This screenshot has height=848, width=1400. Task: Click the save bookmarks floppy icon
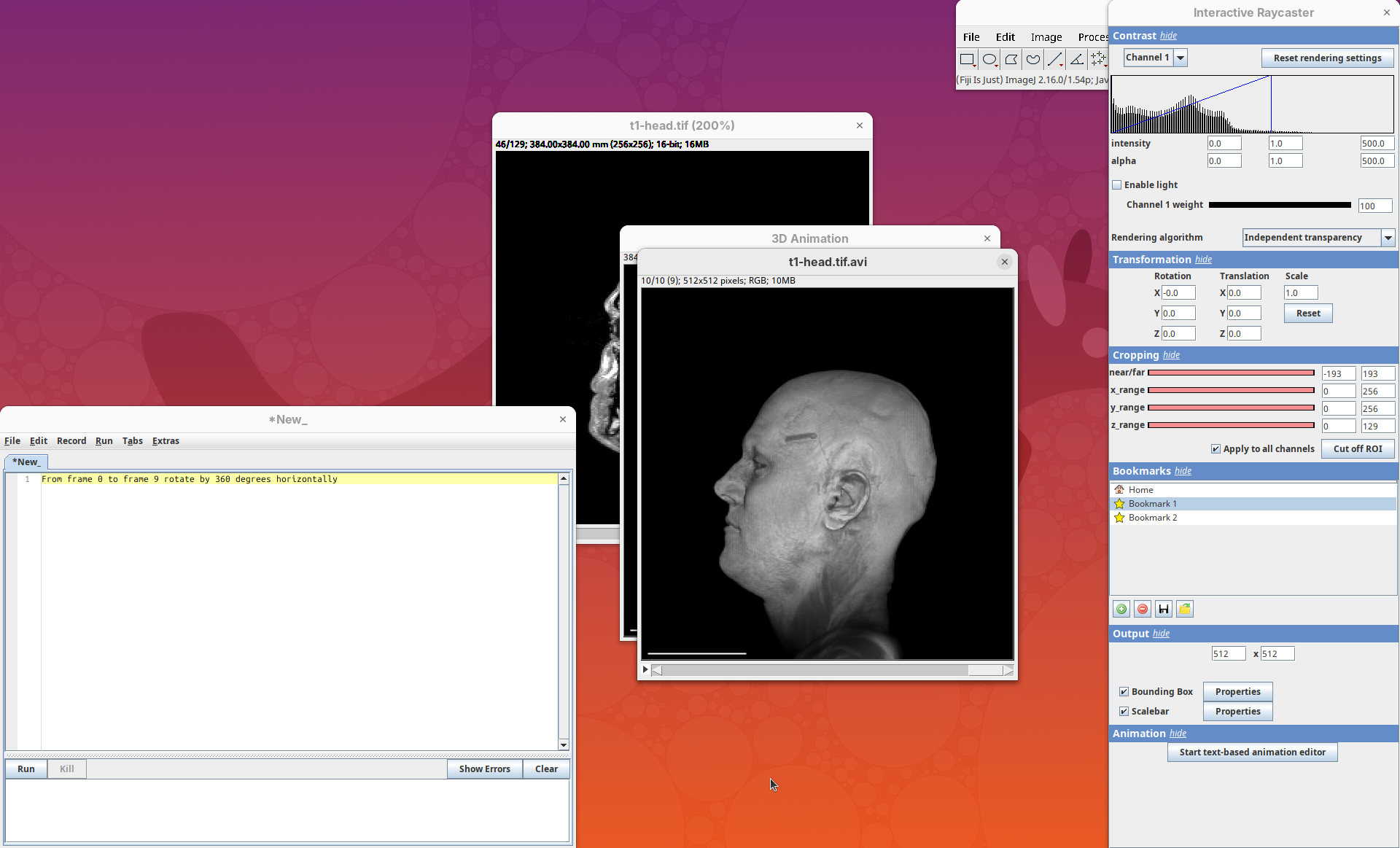pyautogui.click(x=1164, y=609)
